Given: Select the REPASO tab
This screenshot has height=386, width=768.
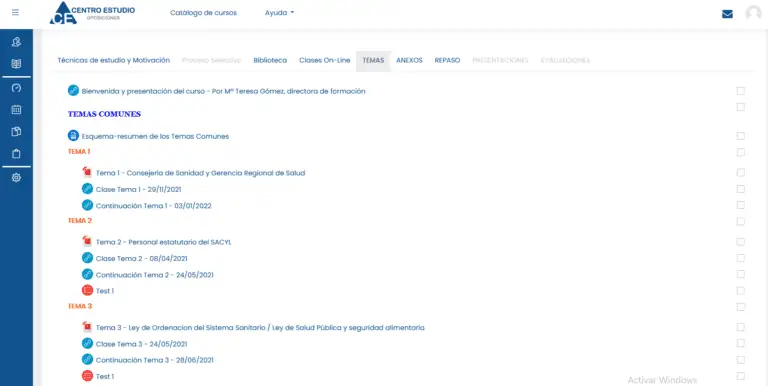Looking at the screenshot, I should tap(447, 60).
